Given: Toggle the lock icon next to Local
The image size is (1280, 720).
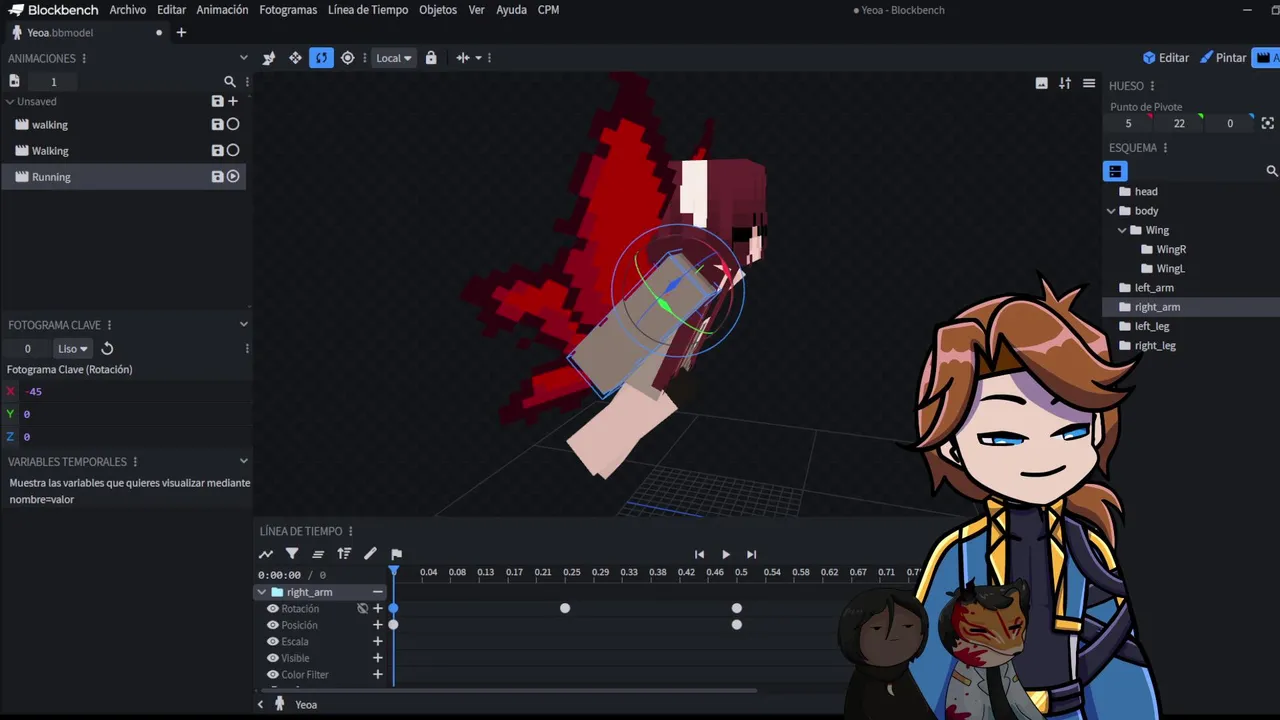Looking at the screenshot, I should tap(431, 58).
